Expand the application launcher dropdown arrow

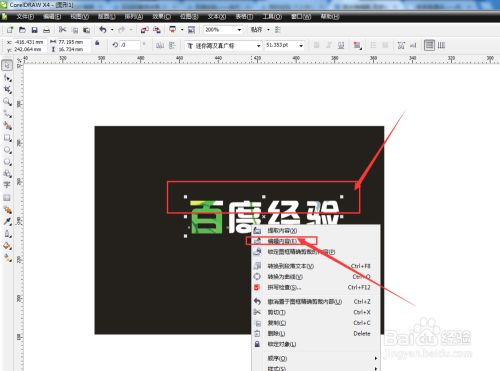182,30
